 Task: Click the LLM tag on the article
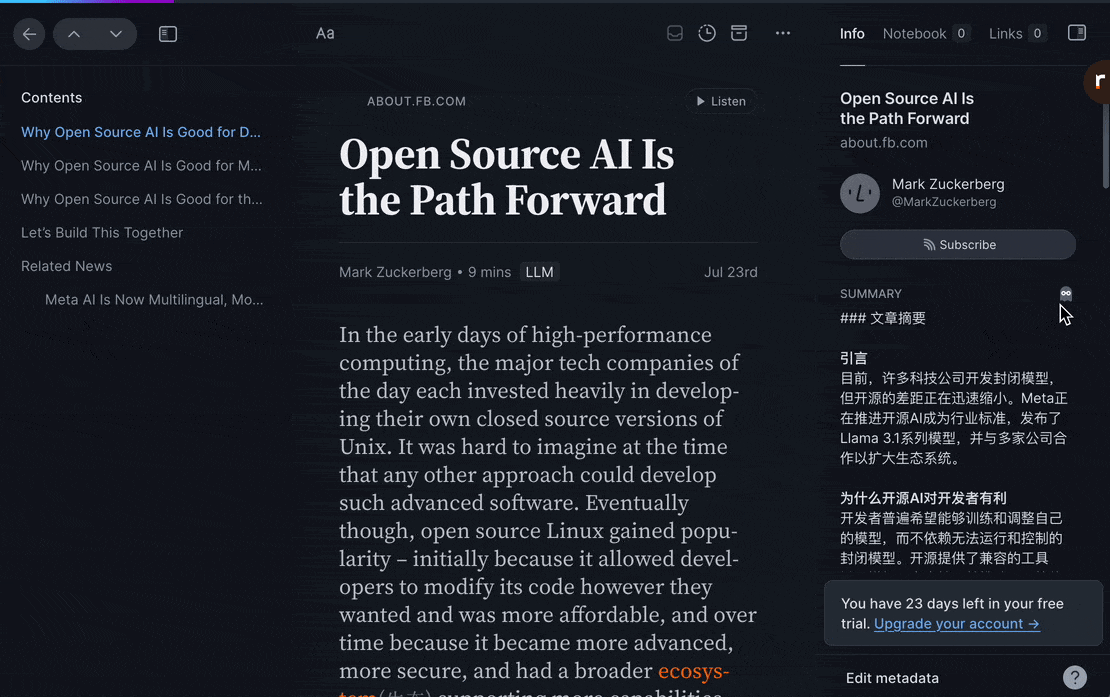click(x=539, y=272)
